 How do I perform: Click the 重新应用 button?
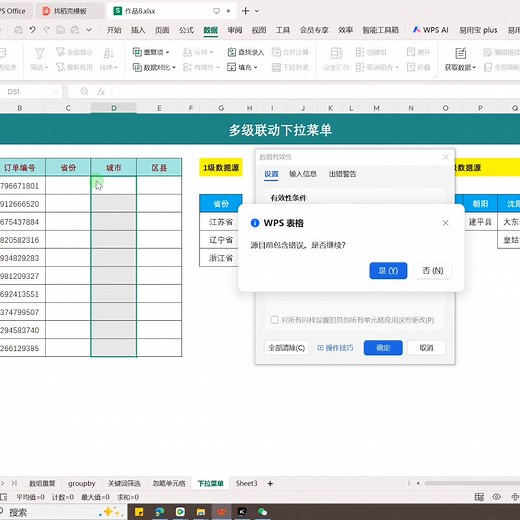click(x=74, y=67)
